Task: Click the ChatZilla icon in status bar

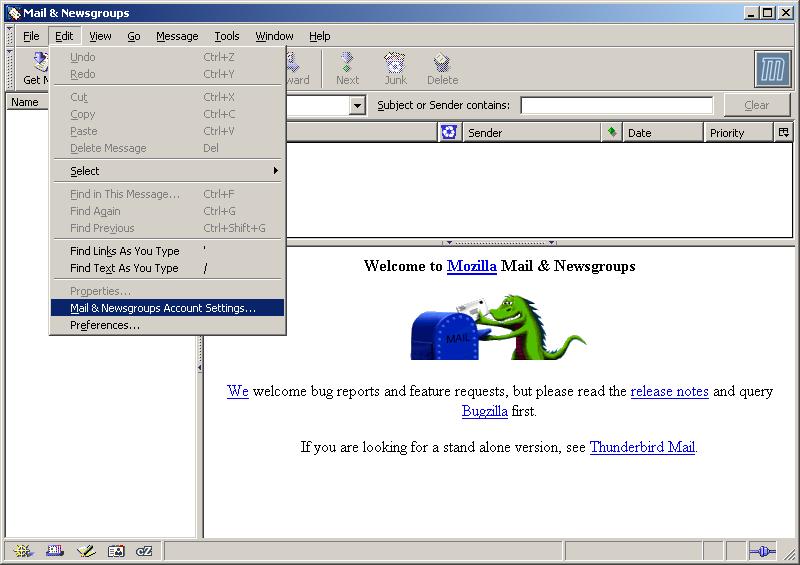Action: (145, 551)
